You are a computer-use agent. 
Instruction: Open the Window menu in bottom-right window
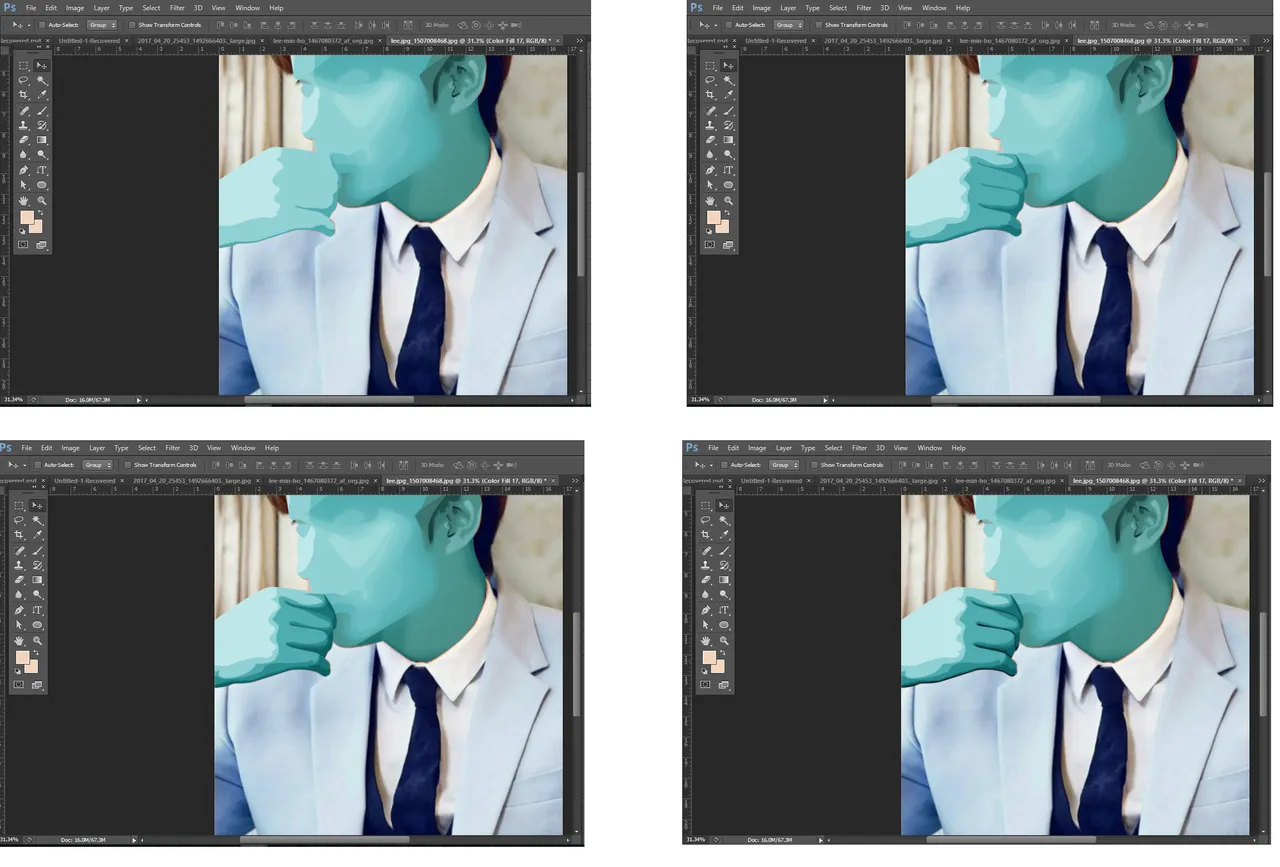click(930, 448)
